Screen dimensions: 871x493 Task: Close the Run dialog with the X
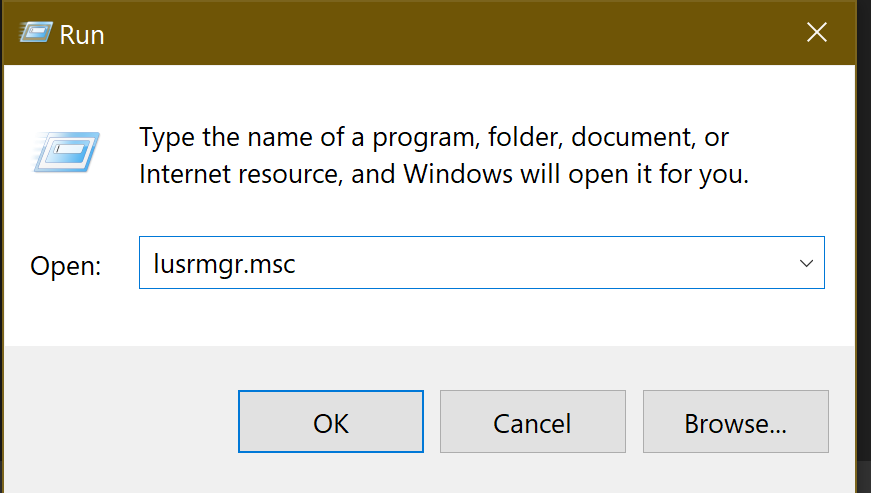click(x=816, y=33)
